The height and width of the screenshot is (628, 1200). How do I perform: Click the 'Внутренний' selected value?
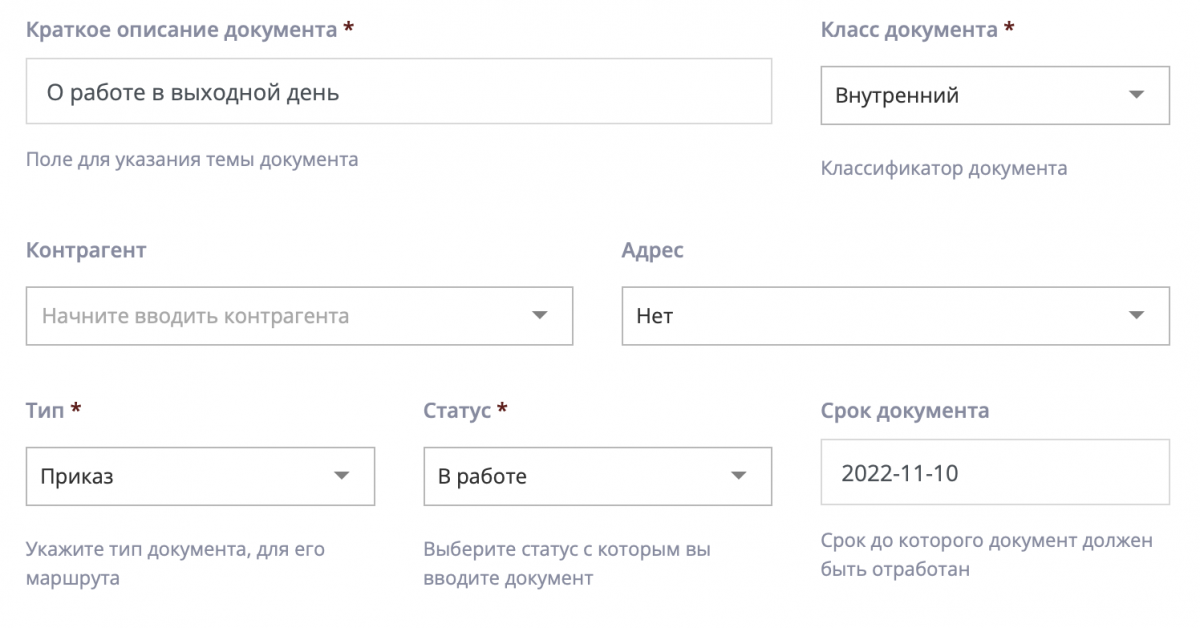pos(897,96)
